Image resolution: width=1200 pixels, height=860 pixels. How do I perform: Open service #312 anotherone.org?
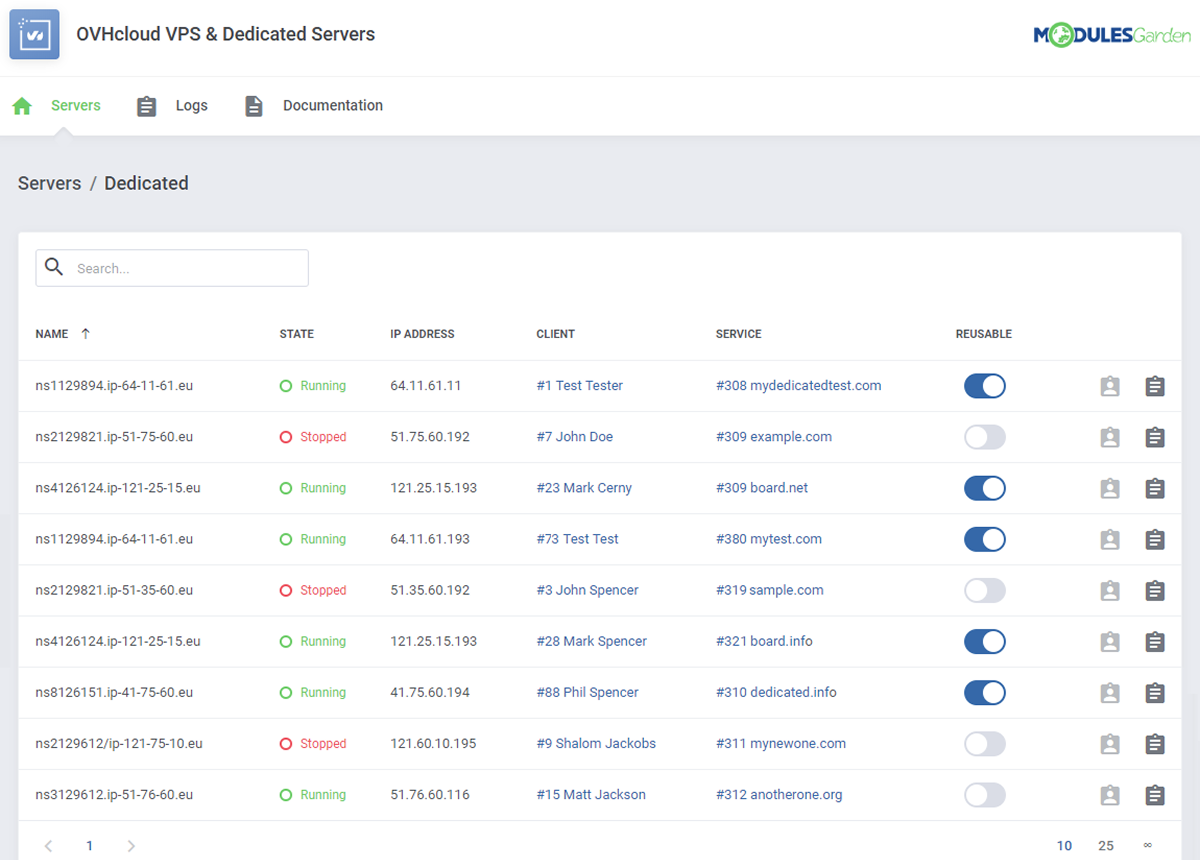(779, 795)
